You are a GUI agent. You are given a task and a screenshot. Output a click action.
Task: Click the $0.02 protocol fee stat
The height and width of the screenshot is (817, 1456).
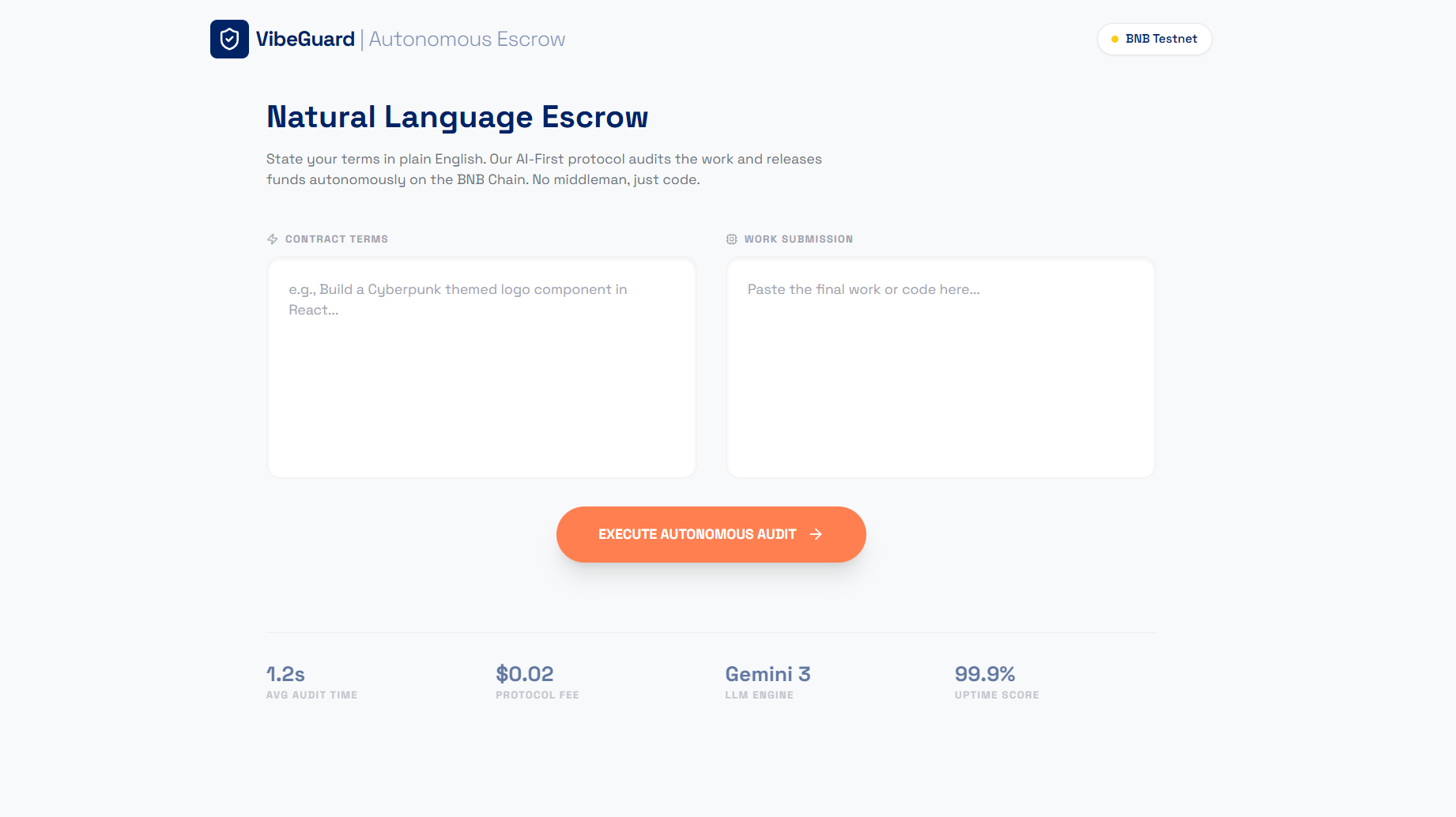click(x=524, y=674)
